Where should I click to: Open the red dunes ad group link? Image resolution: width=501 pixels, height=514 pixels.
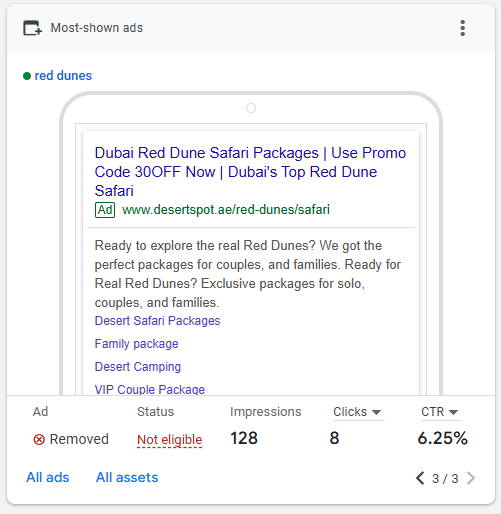pos(63,76)
